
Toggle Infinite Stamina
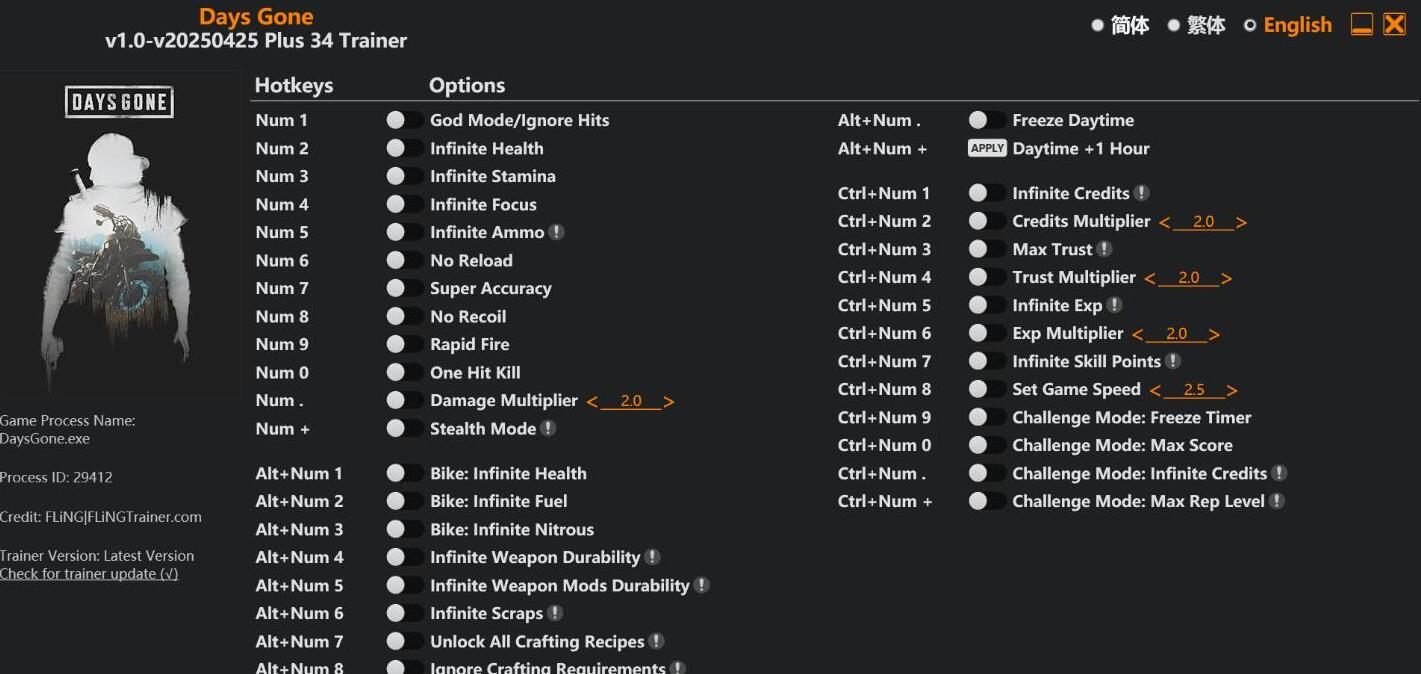(x=404, y=176)
